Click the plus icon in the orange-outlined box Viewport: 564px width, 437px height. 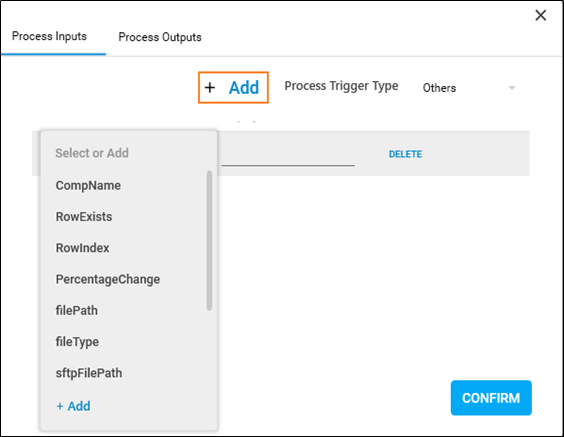click(210, 87)
